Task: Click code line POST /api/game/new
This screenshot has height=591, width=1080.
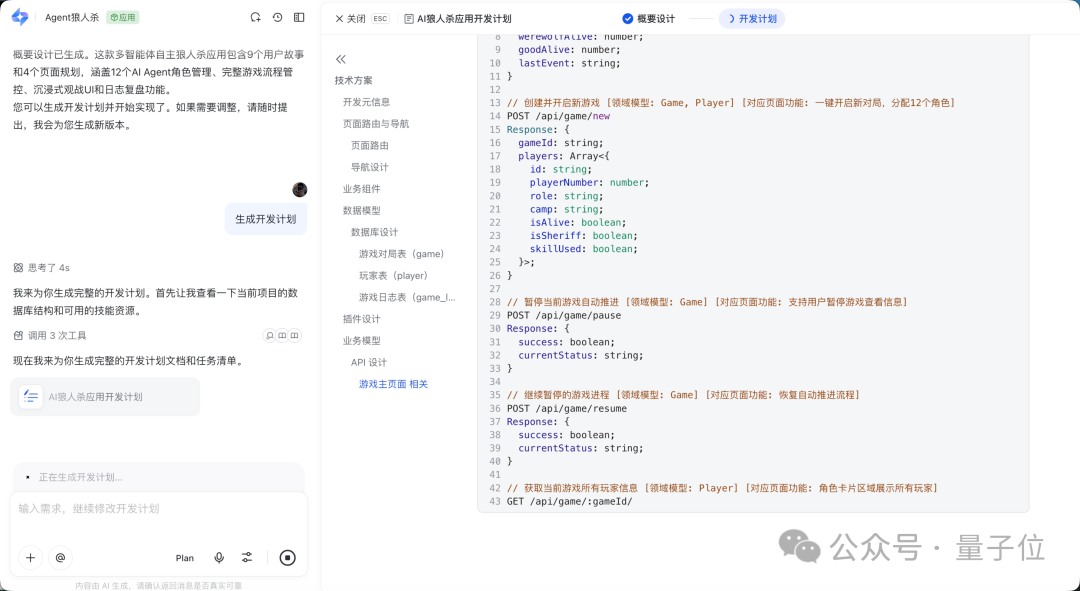Action: tap(559, 116)
